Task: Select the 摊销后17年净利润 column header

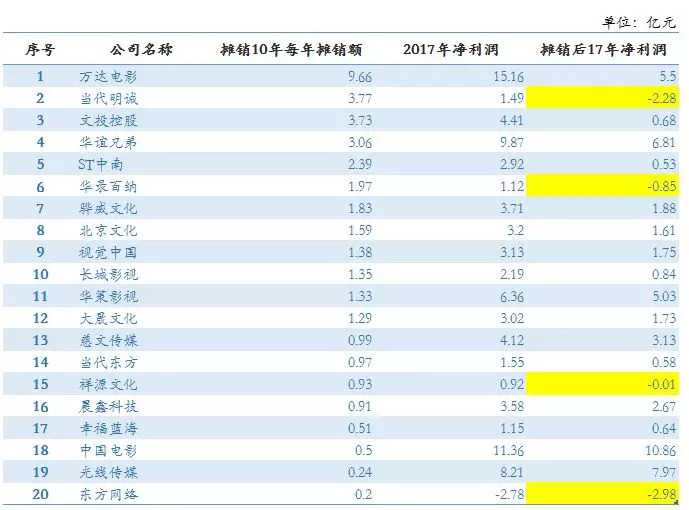Action: [603, 50]
